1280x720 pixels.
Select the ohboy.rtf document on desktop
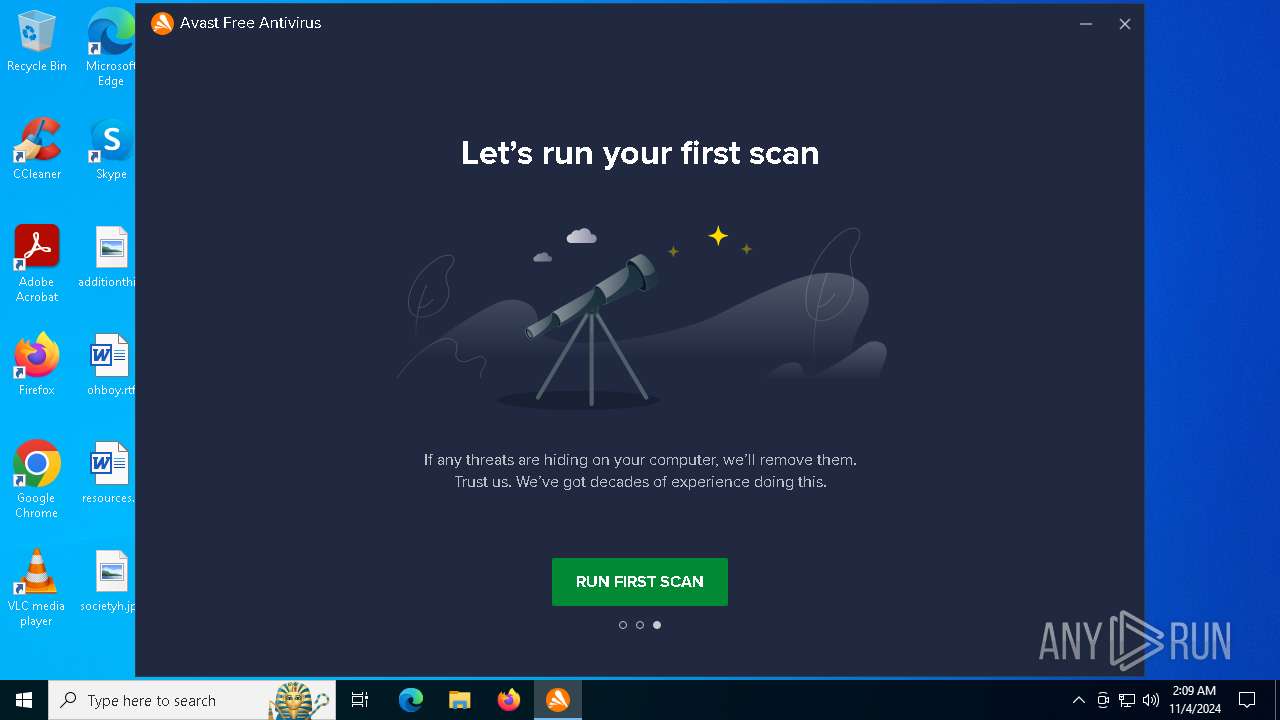pos(111,365)
